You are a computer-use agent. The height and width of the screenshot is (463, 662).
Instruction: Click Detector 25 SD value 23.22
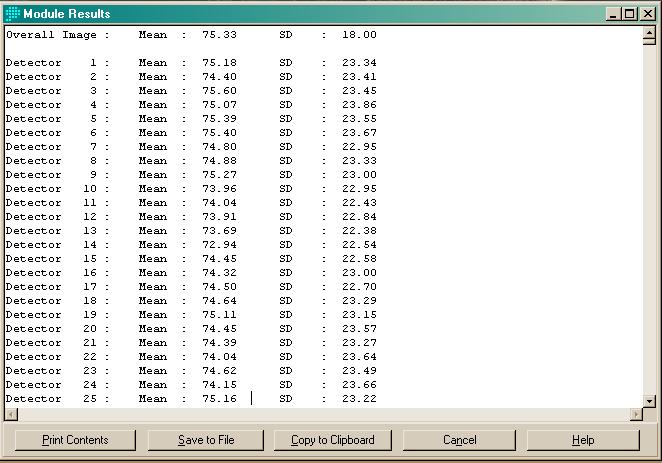tap(359, 398)
